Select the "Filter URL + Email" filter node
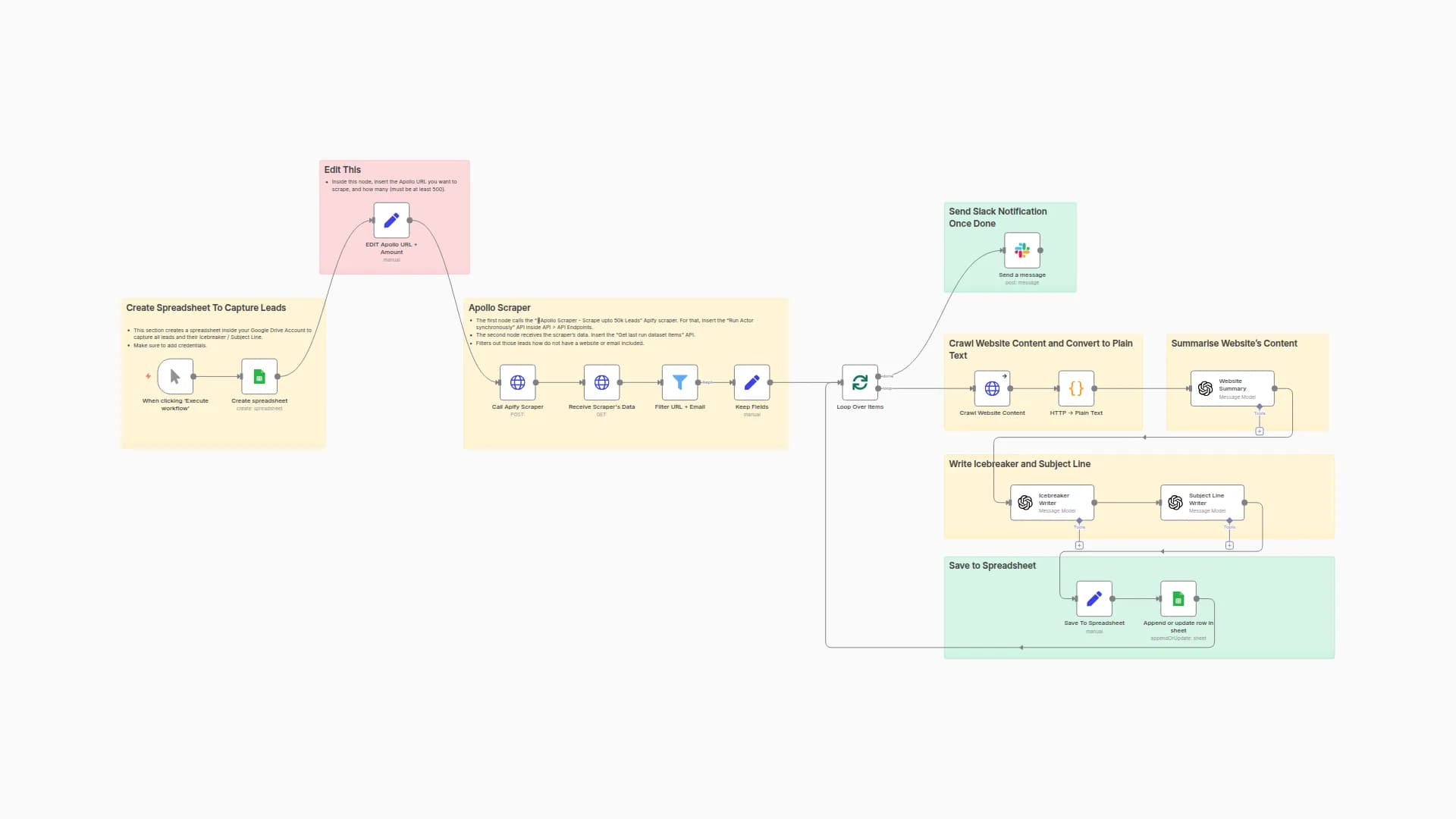Viewport: 1456px width, 819px height. pyautogui.click(x=679, y=383)
